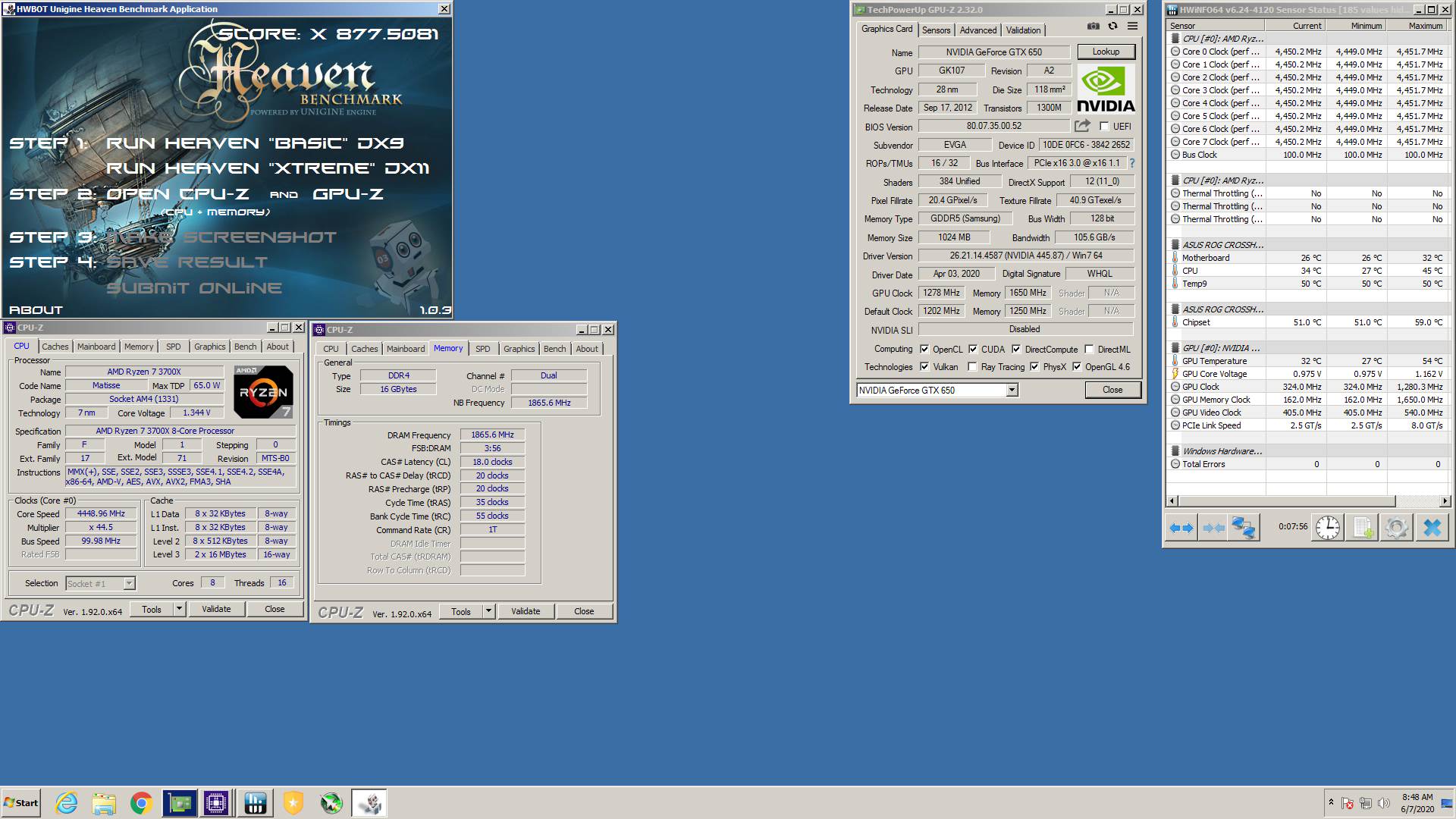Select the Core 0 Clock sensor row
This screenshot has height=819, width=1456.
pyautogui.click(x=1308, y=52)
